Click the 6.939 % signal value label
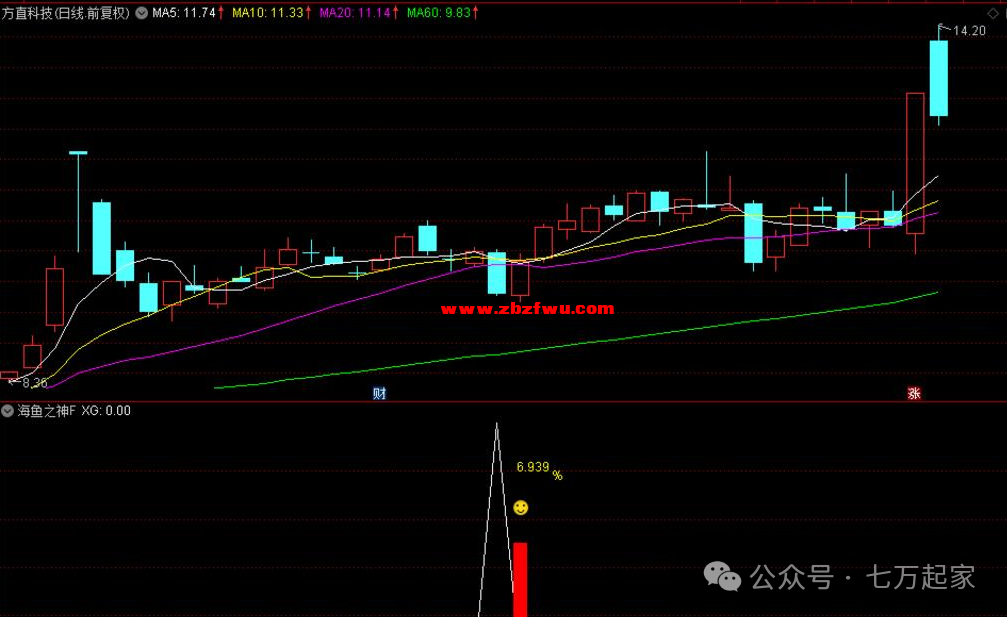 coord(539,469)
